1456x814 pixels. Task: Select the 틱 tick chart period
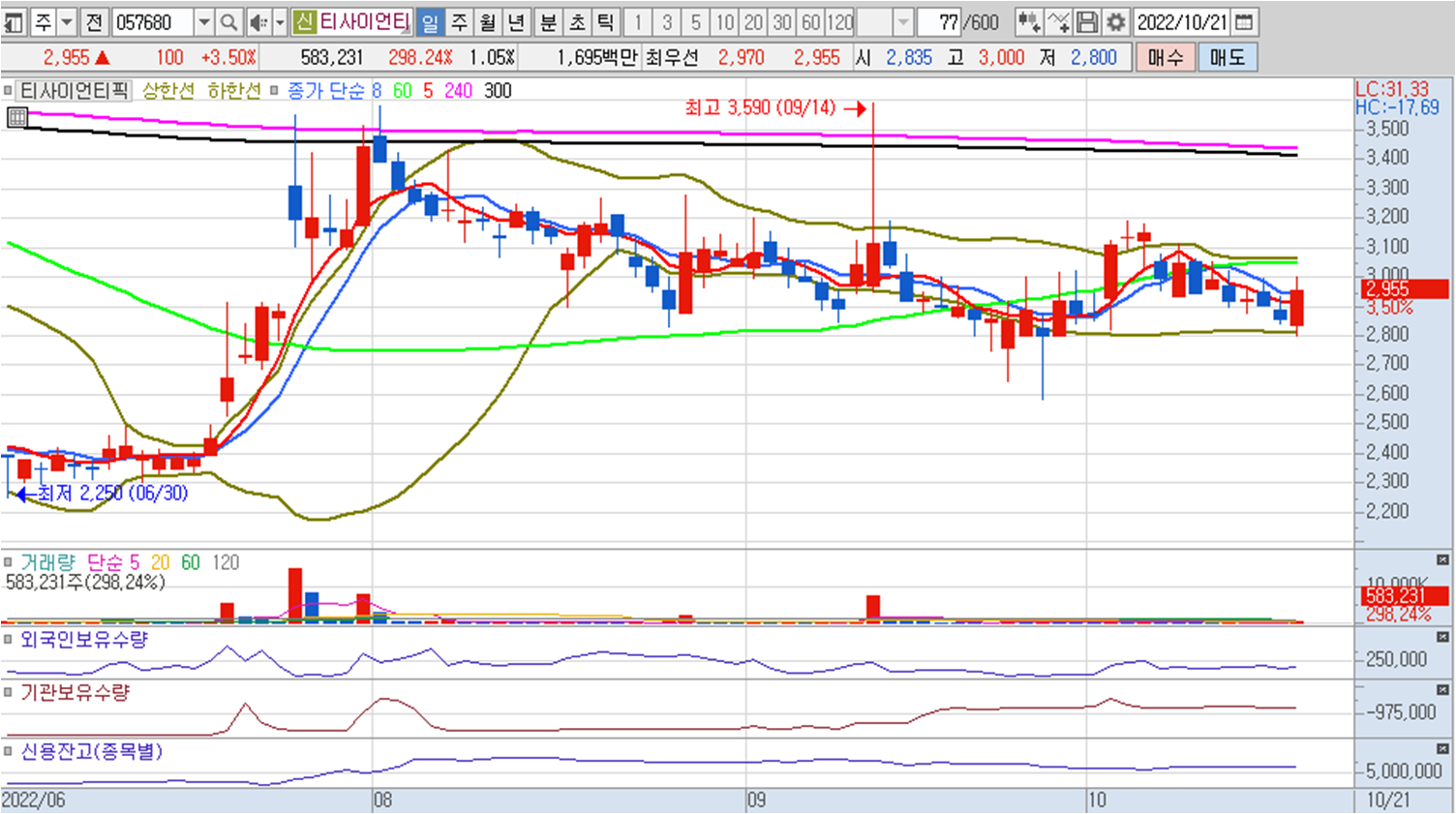[605, 21]
